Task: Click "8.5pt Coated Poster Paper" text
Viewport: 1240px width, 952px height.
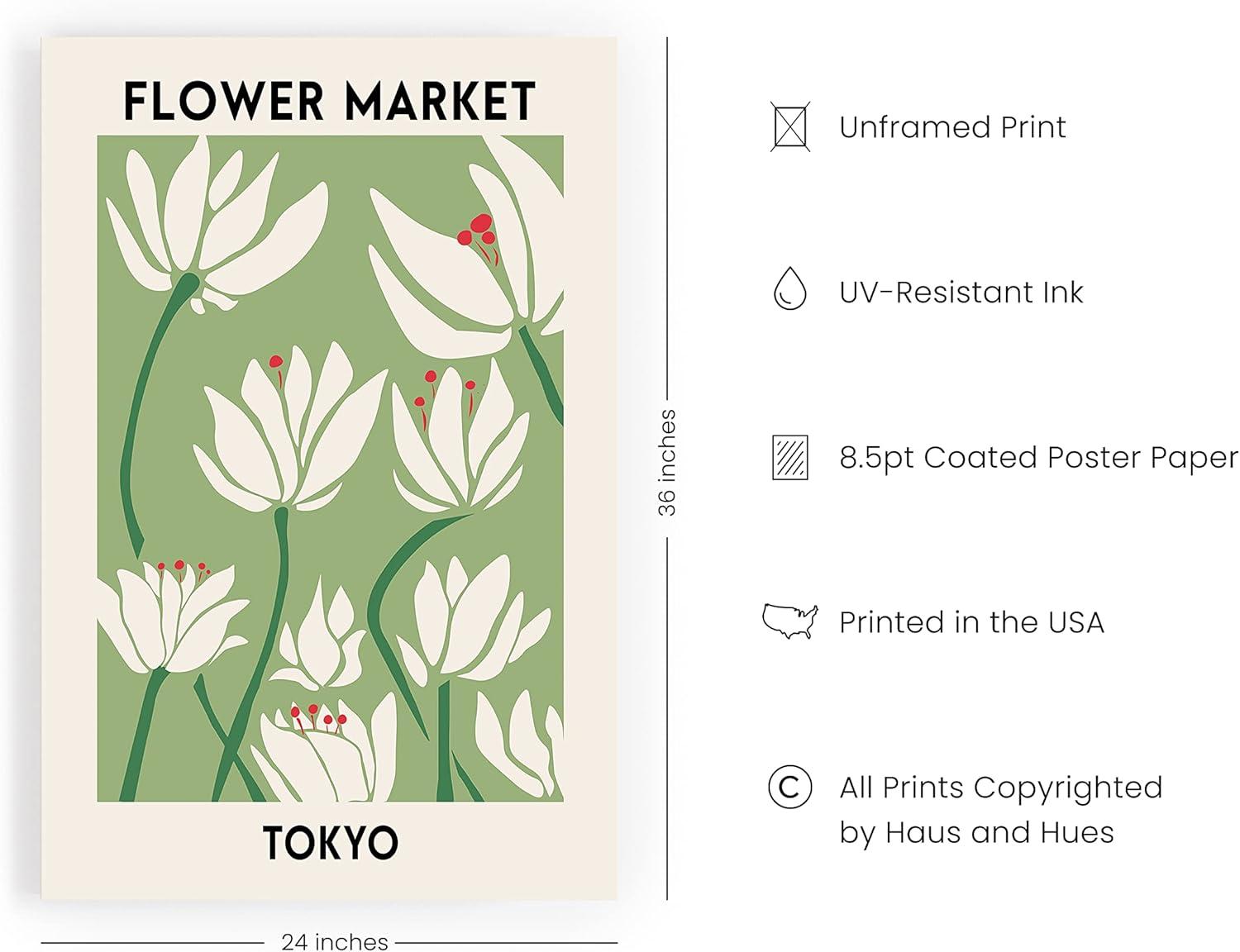Action: pos(1038,457)
